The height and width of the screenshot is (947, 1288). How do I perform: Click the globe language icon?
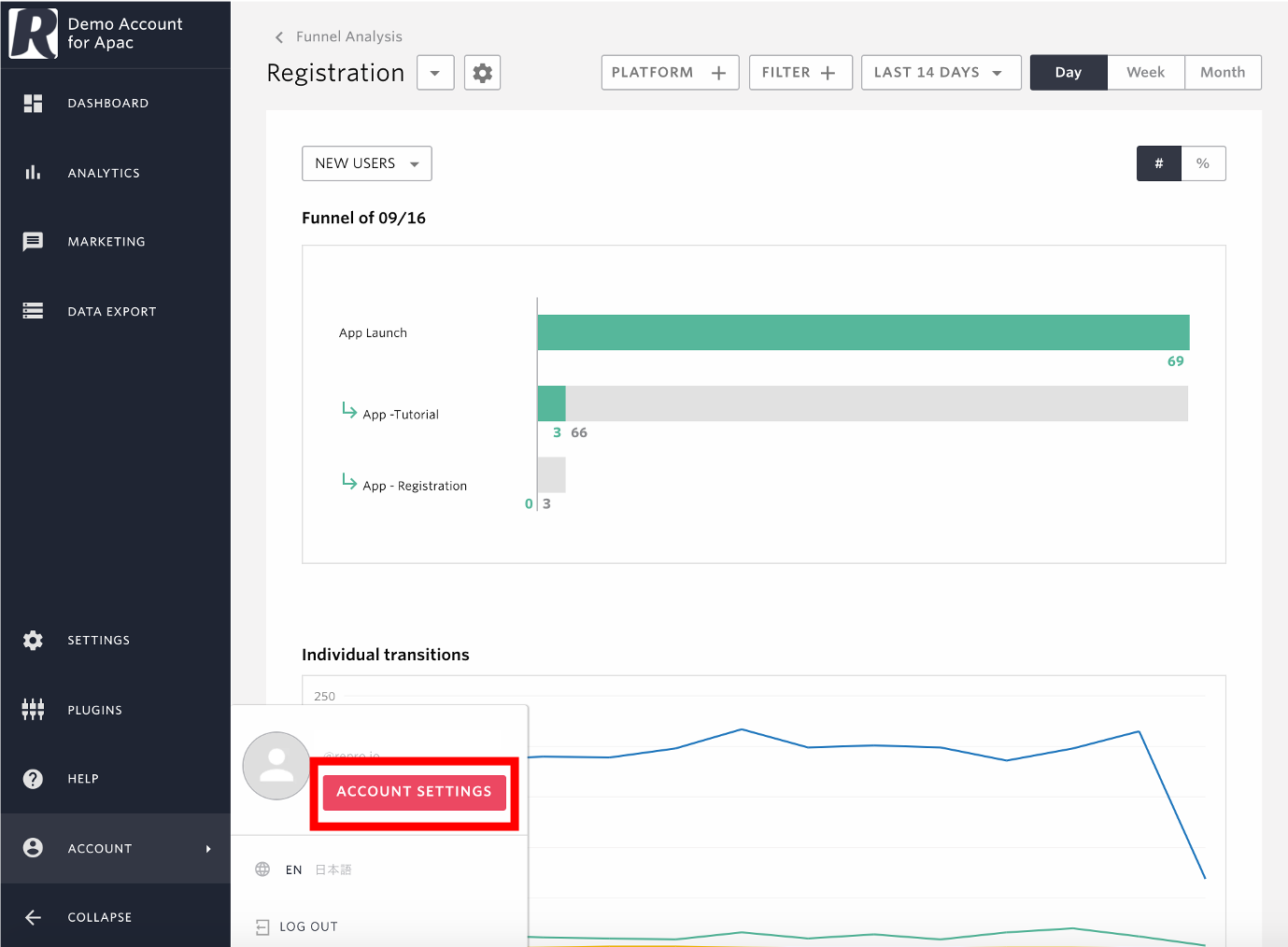click(x=262, y=869)
